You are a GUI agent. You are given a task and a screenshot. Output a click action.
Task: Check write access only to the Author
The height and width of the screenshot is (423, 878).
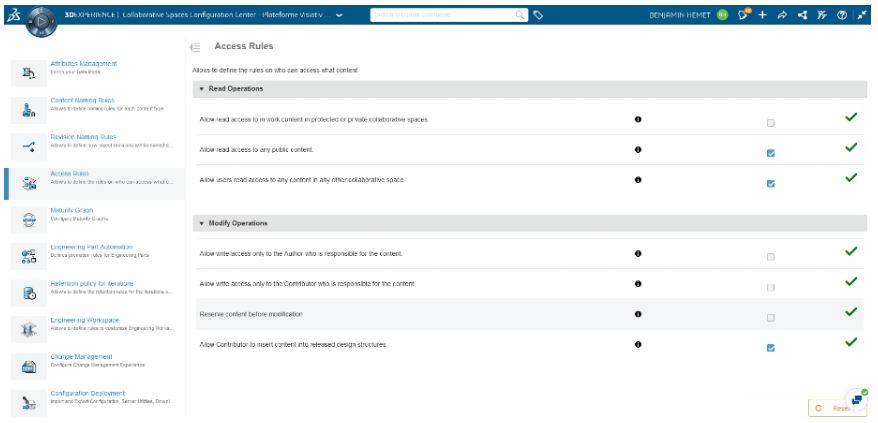[x=770, y=257]
